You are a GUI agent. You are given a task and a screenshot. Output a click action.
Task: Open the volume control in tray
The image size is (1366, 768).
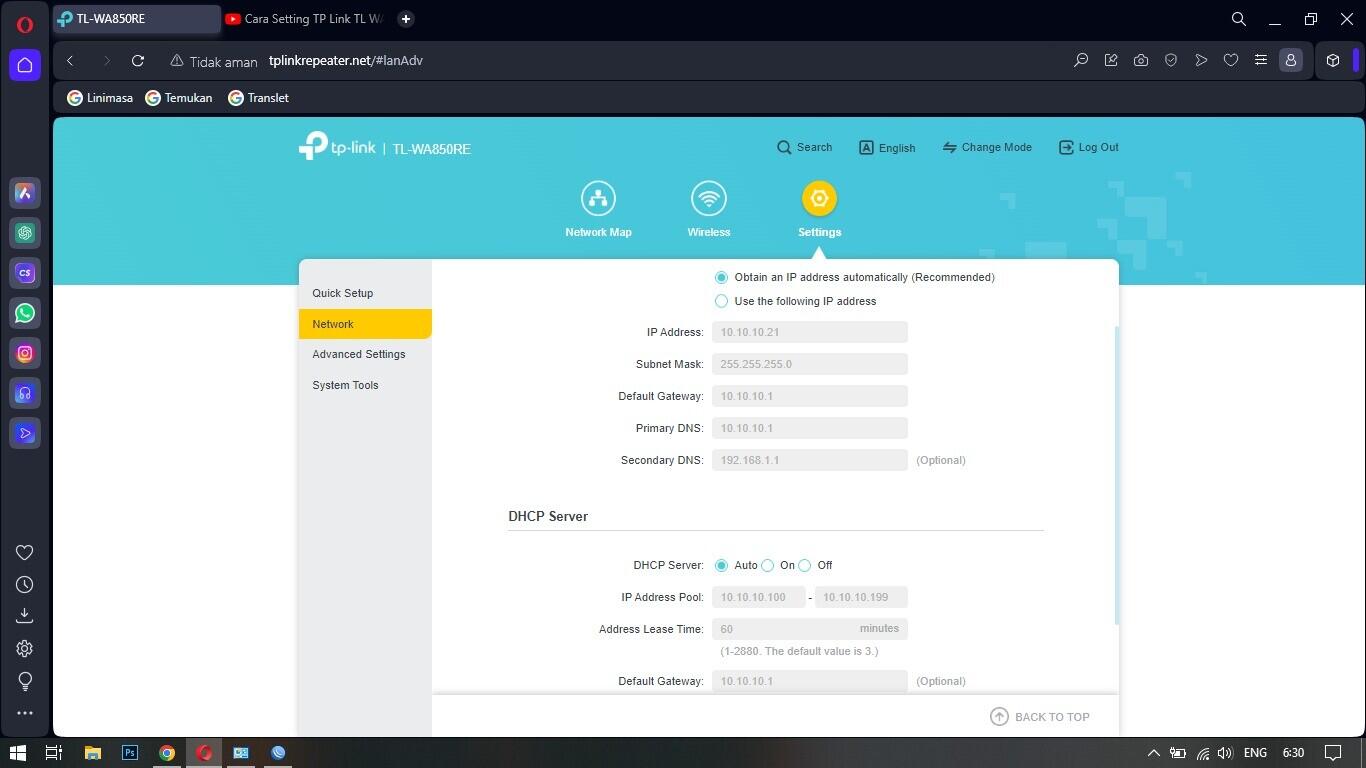(1225, 753)
